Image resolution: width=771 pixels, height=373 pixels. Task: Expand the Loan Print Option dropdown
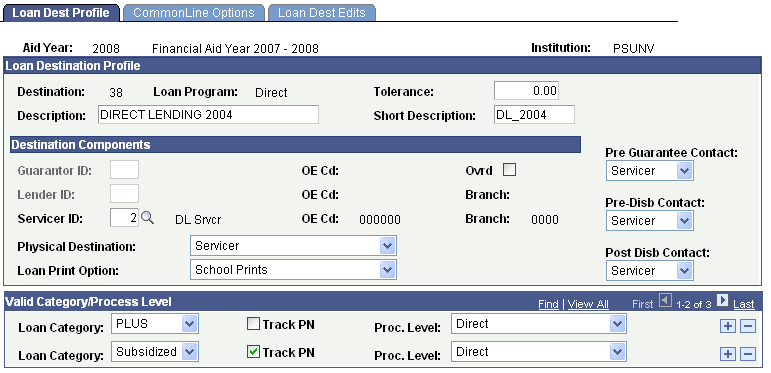(293, 270)
